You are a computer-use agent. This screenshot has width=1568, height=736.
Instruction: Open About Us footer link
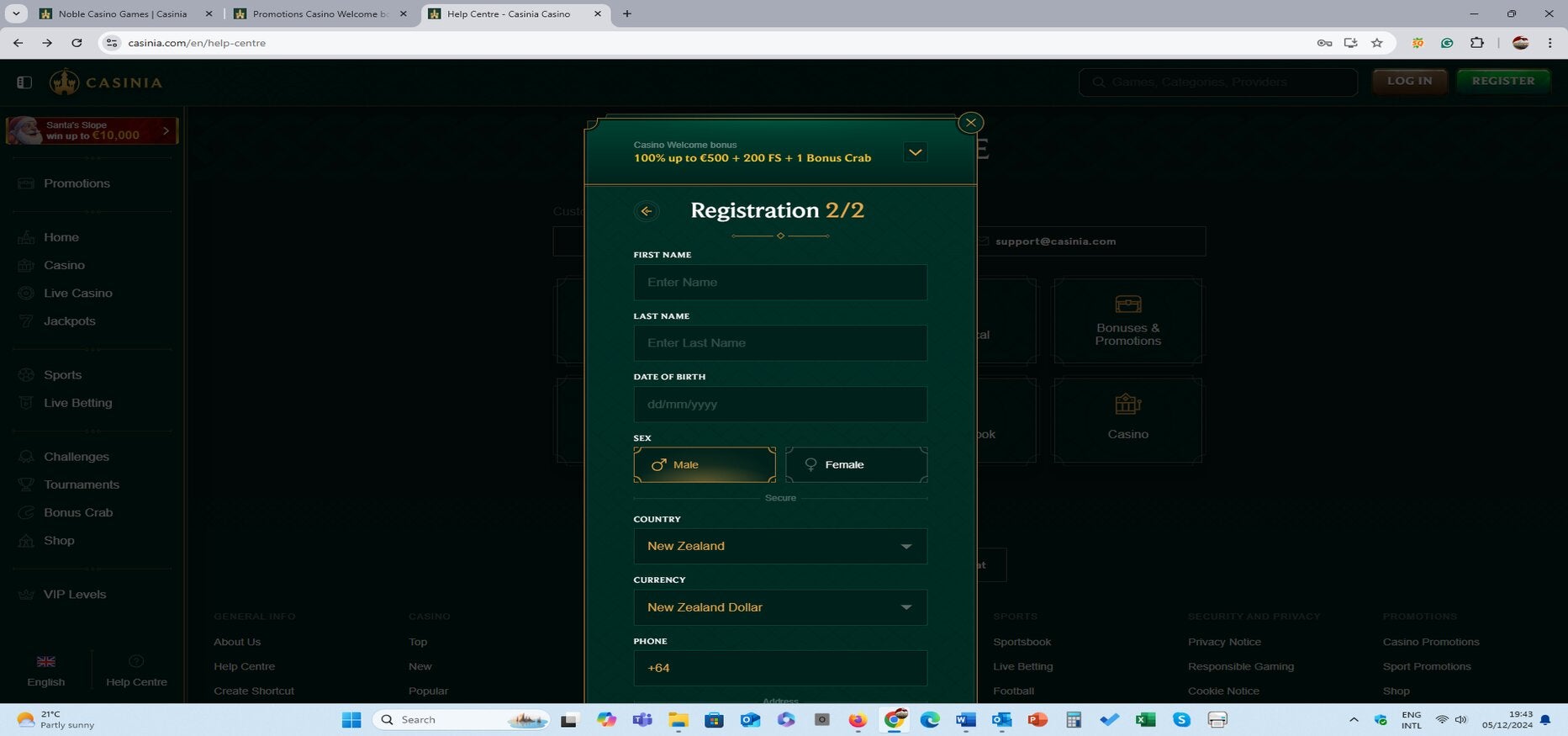coord(237,642)
